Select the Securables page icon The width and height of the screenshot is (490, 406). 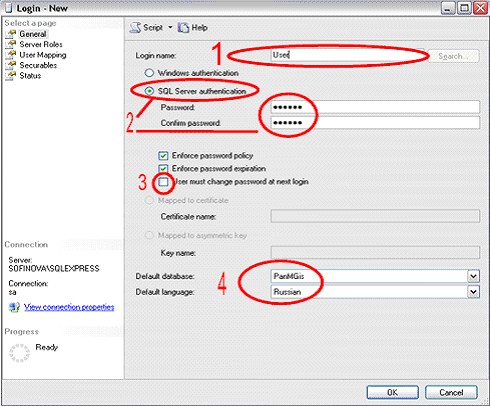point(11,65)
